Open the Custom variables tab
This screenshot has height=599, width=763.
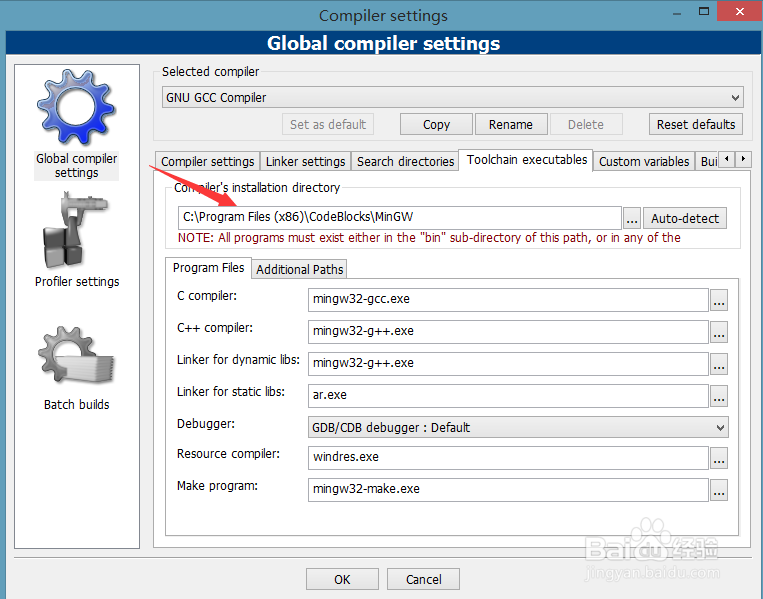coord(644,162)
